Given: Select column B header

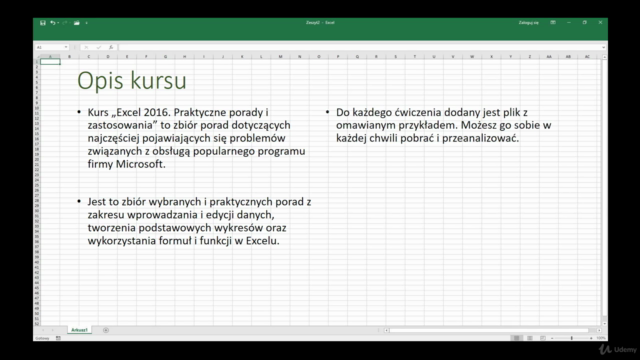Looking at the screenshot, I should point(69,57).
